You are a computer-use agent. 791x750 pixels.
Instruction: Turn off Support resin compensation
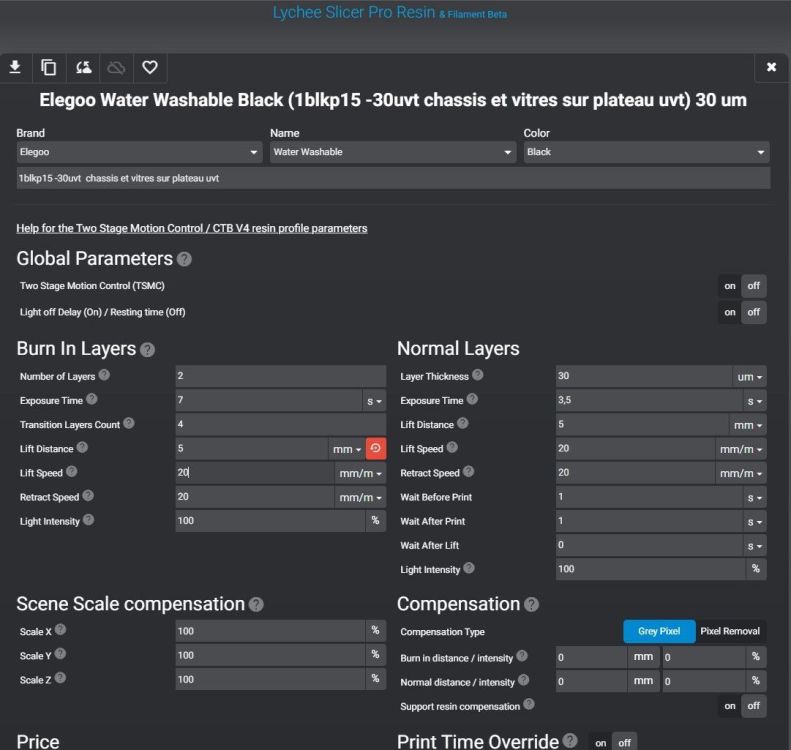tap(754, 706)
